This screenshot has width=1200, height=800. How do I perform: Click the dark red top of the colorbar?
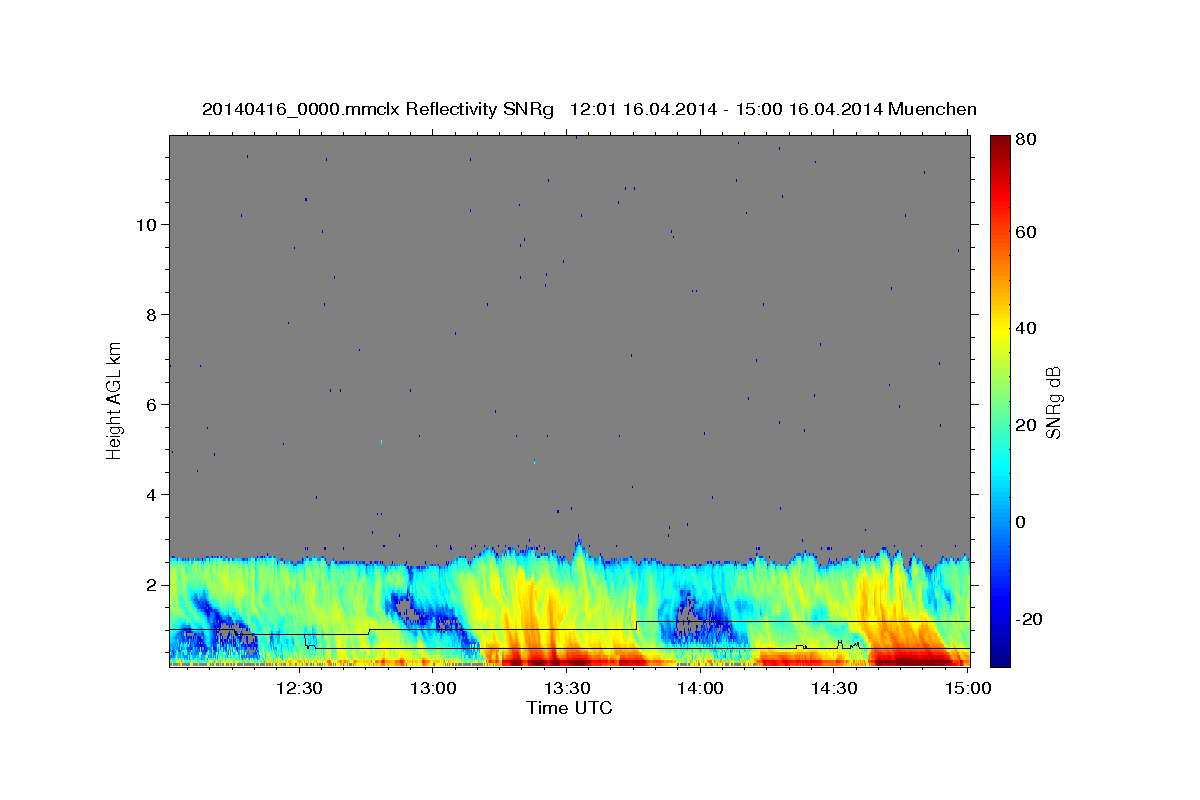pos(1000,145)
